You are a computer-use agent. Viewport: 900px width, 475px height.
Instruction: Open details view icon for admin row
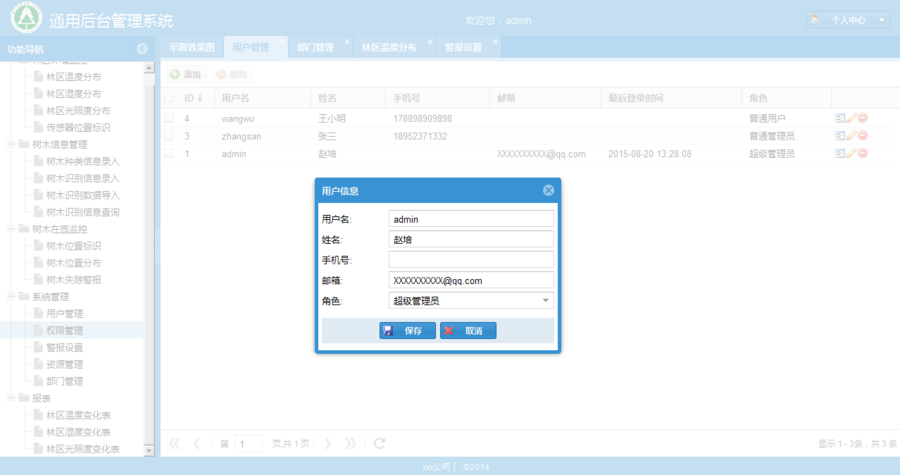tap(840, 153)
